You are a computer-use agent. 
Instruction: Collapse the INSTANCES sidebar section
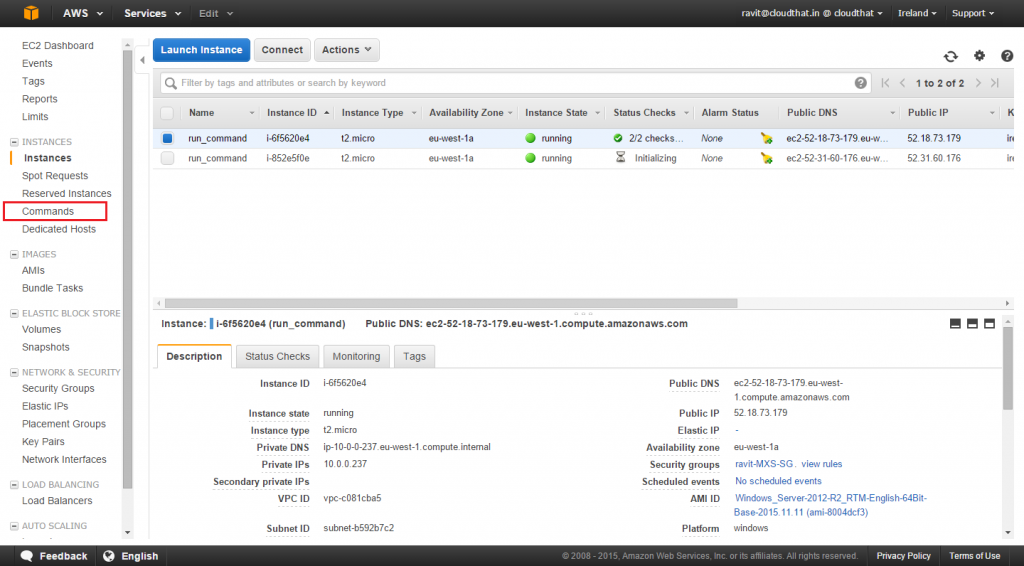pyautogui.click(x=14, y=142)
